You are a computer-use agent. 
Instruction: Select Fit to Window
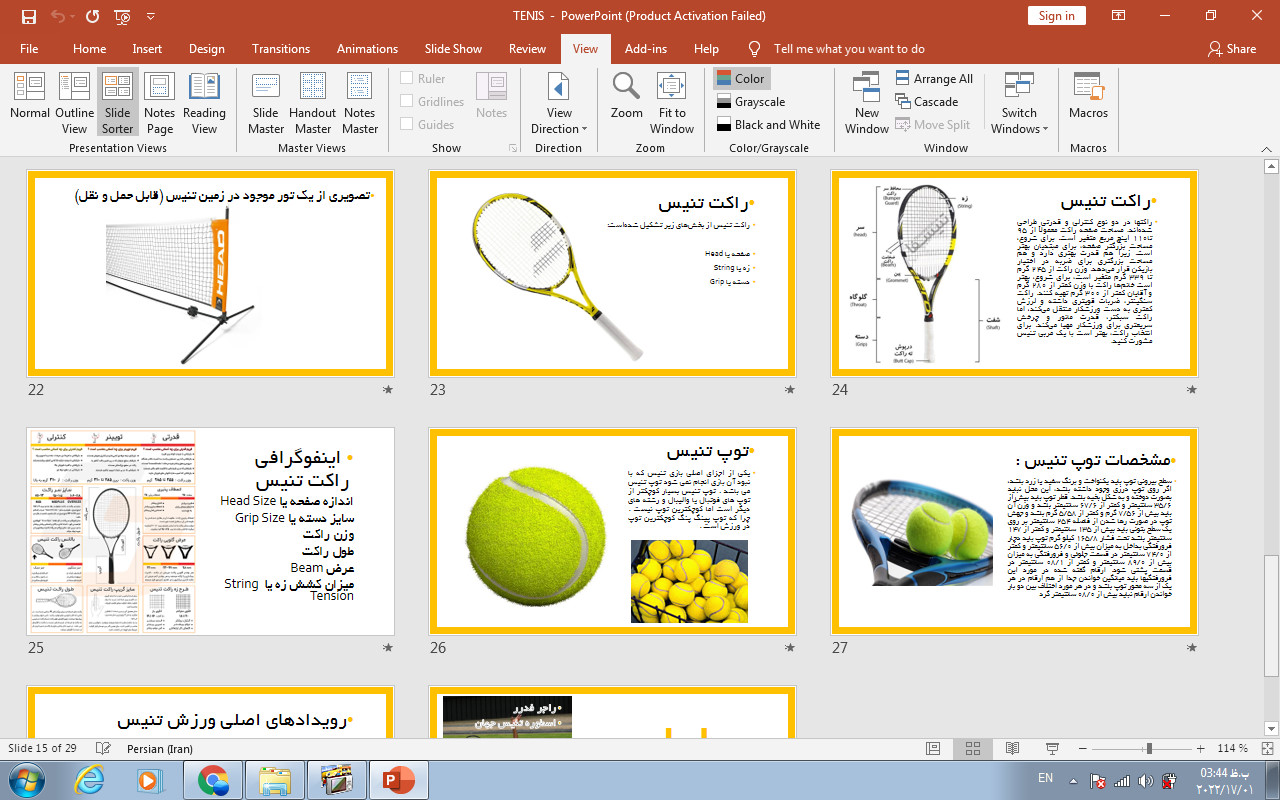tap(672, 101)
